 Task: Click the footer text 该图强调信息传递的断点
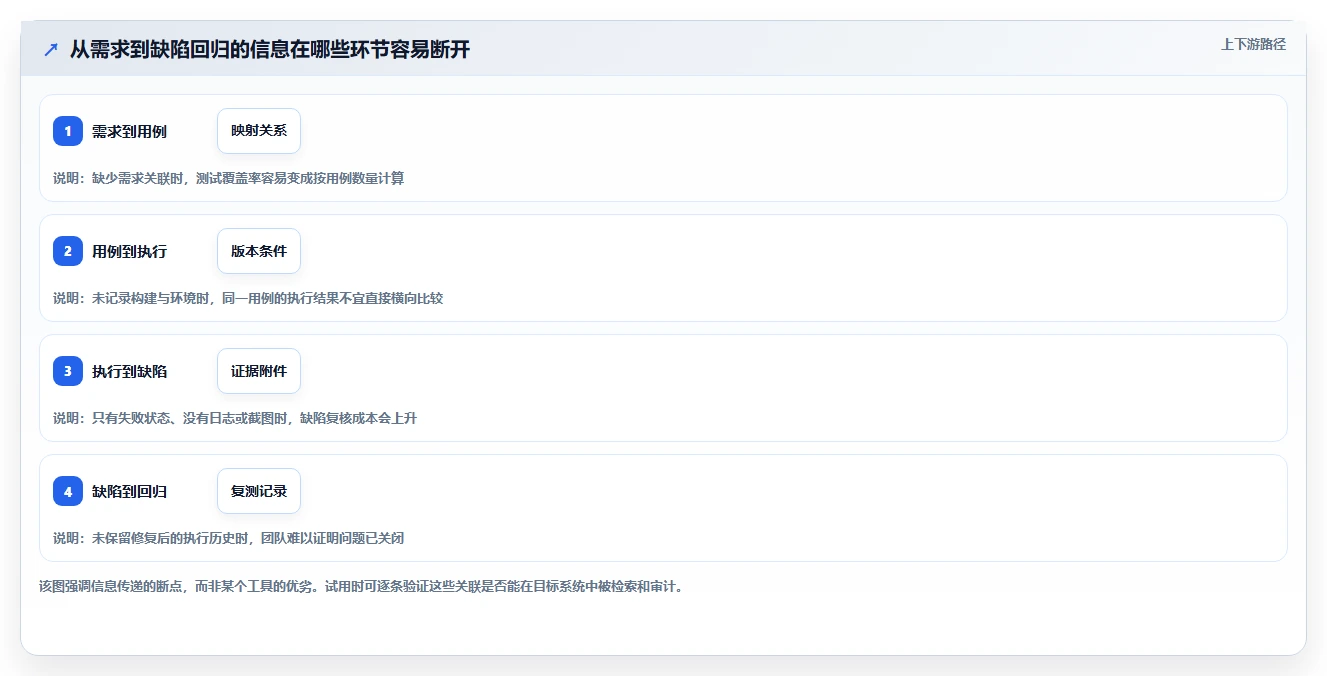[x=361, y=586]
